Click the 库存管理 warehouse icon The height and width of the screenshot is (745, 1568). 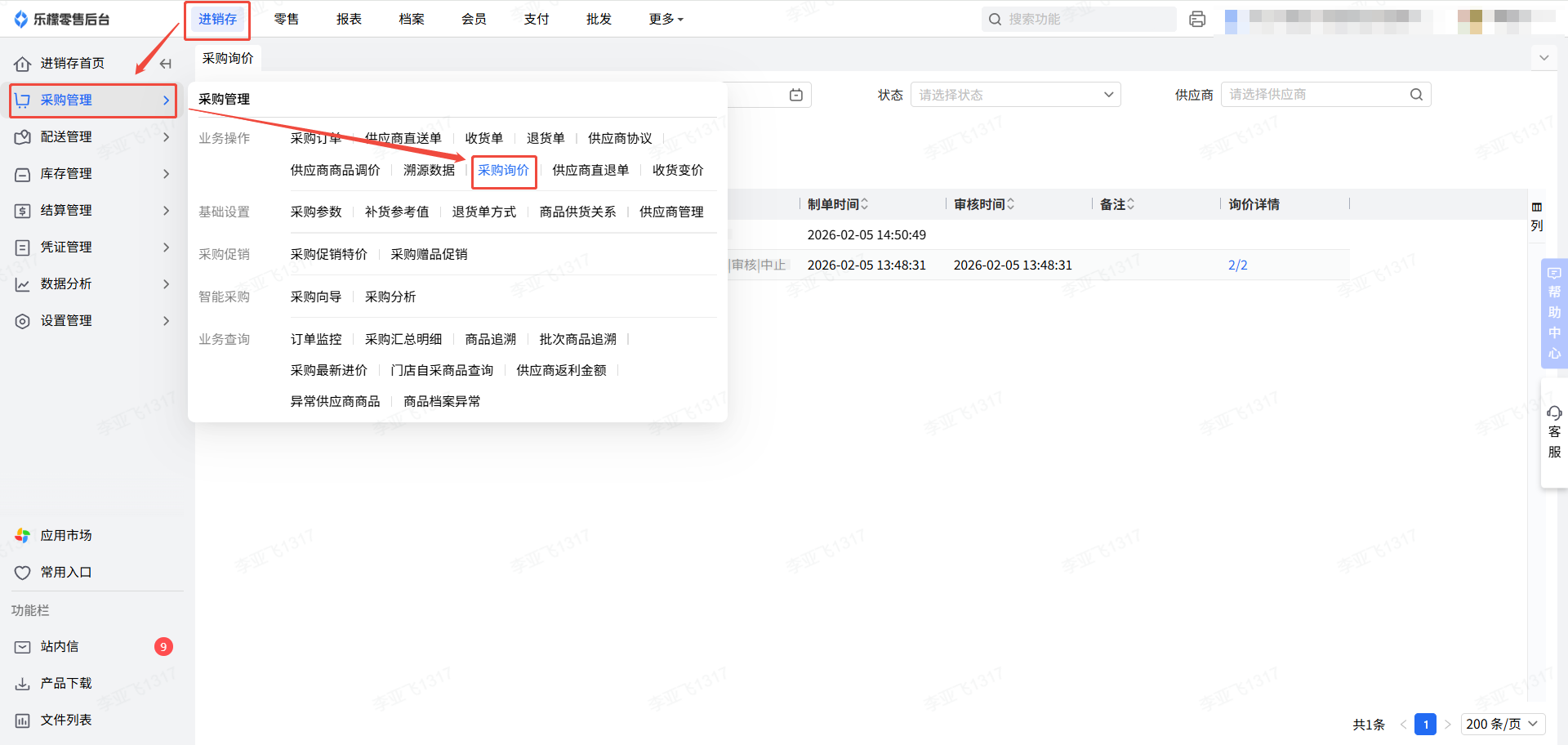point(23,174)
